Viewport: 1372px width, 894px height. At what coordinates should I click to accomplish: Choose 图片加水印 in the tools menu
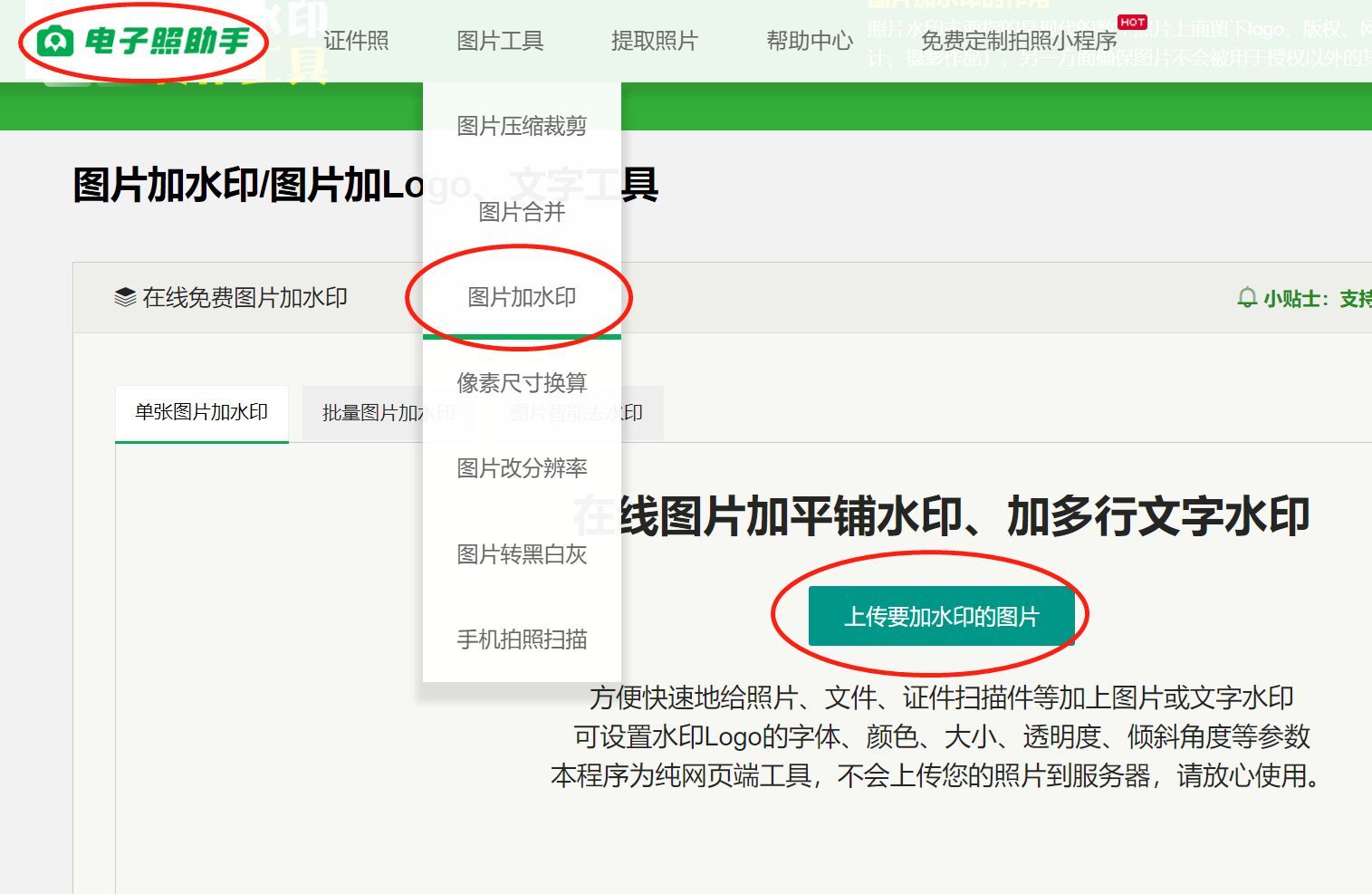click(522, 295)
